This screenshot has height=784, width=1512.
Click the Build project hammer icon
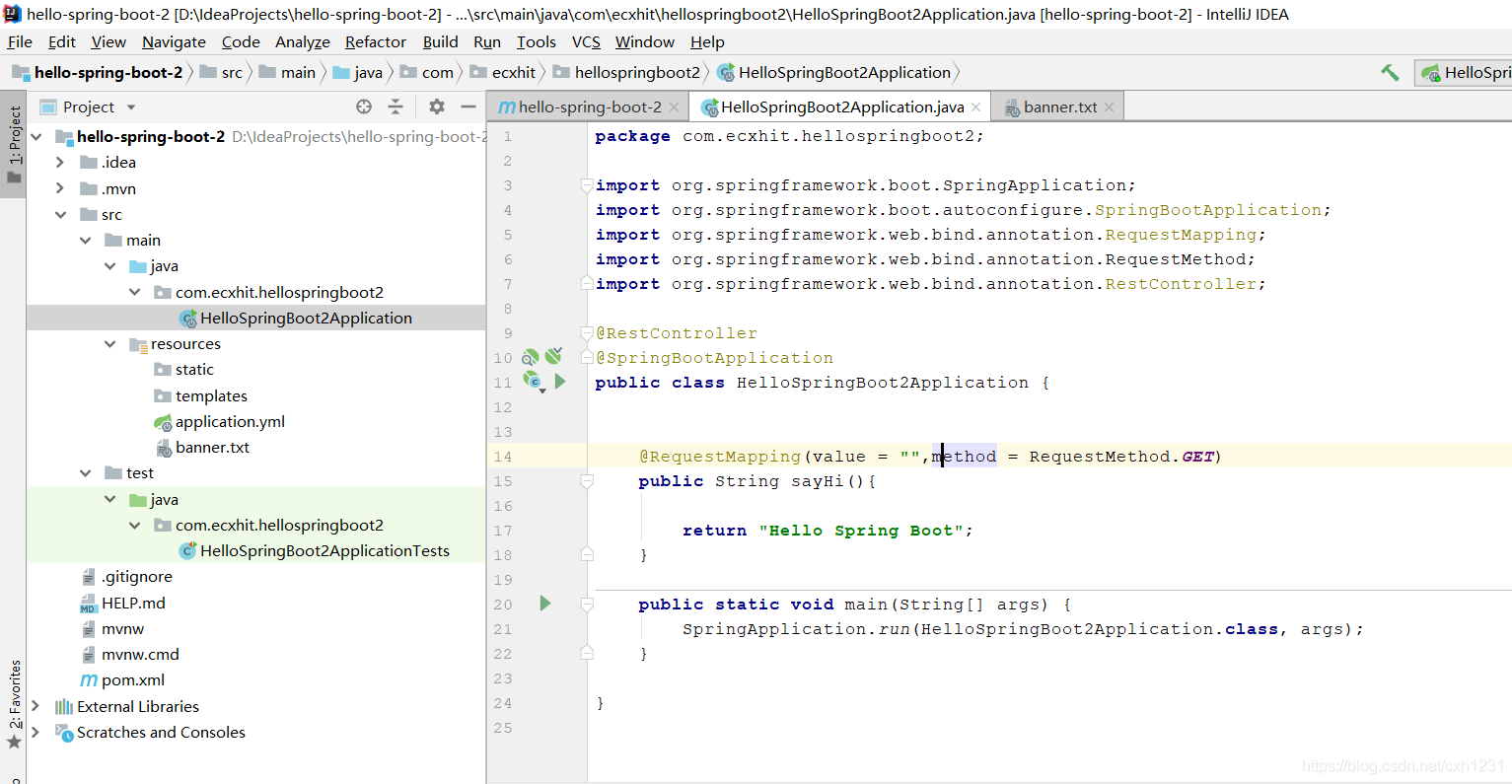(1390, 72)
